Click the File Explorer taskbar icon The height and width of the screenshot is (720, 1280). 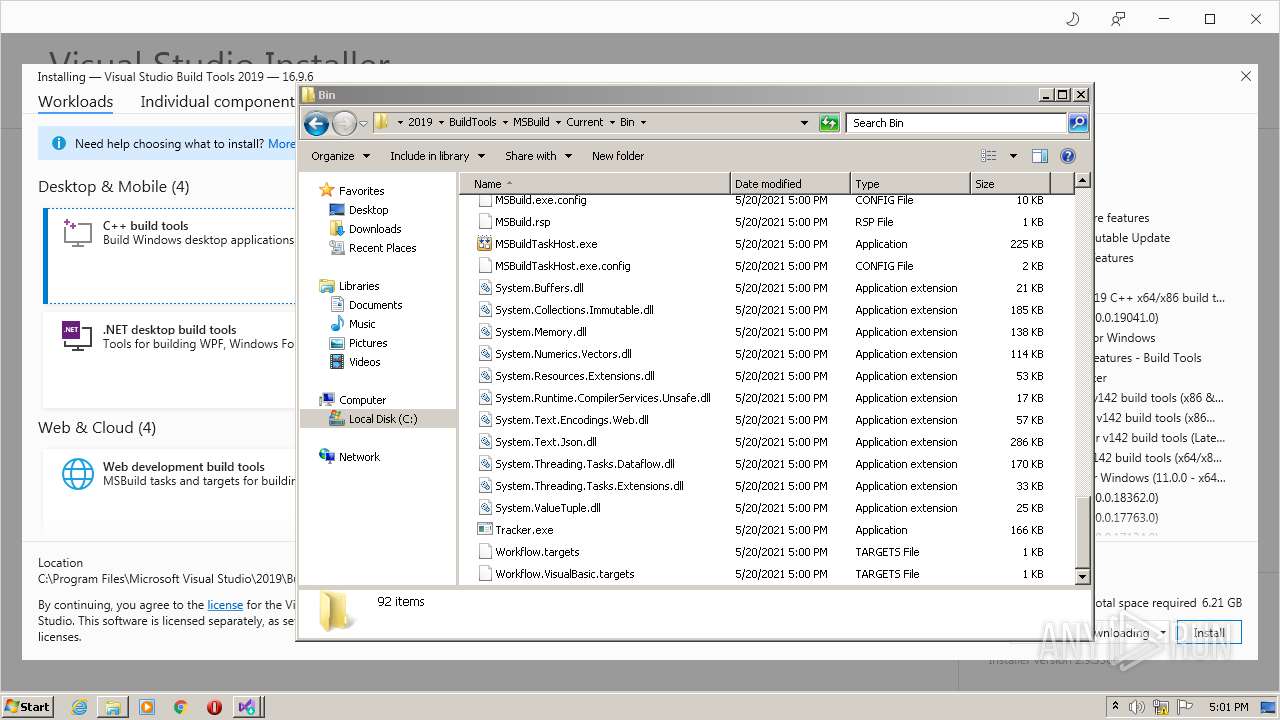113,706
